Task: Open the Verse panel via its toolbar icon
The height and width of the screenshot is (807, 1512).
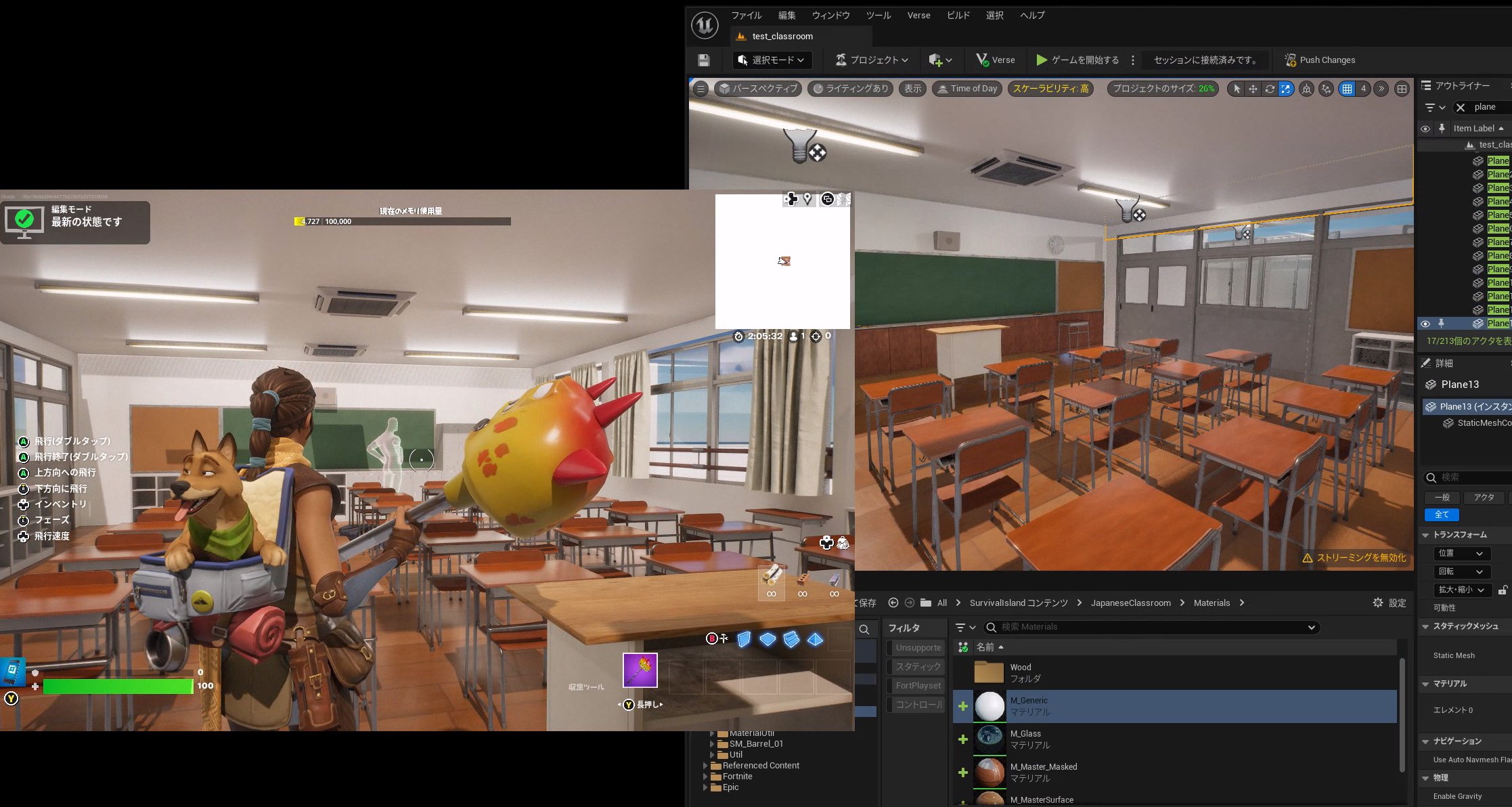Action: (995, 60)
